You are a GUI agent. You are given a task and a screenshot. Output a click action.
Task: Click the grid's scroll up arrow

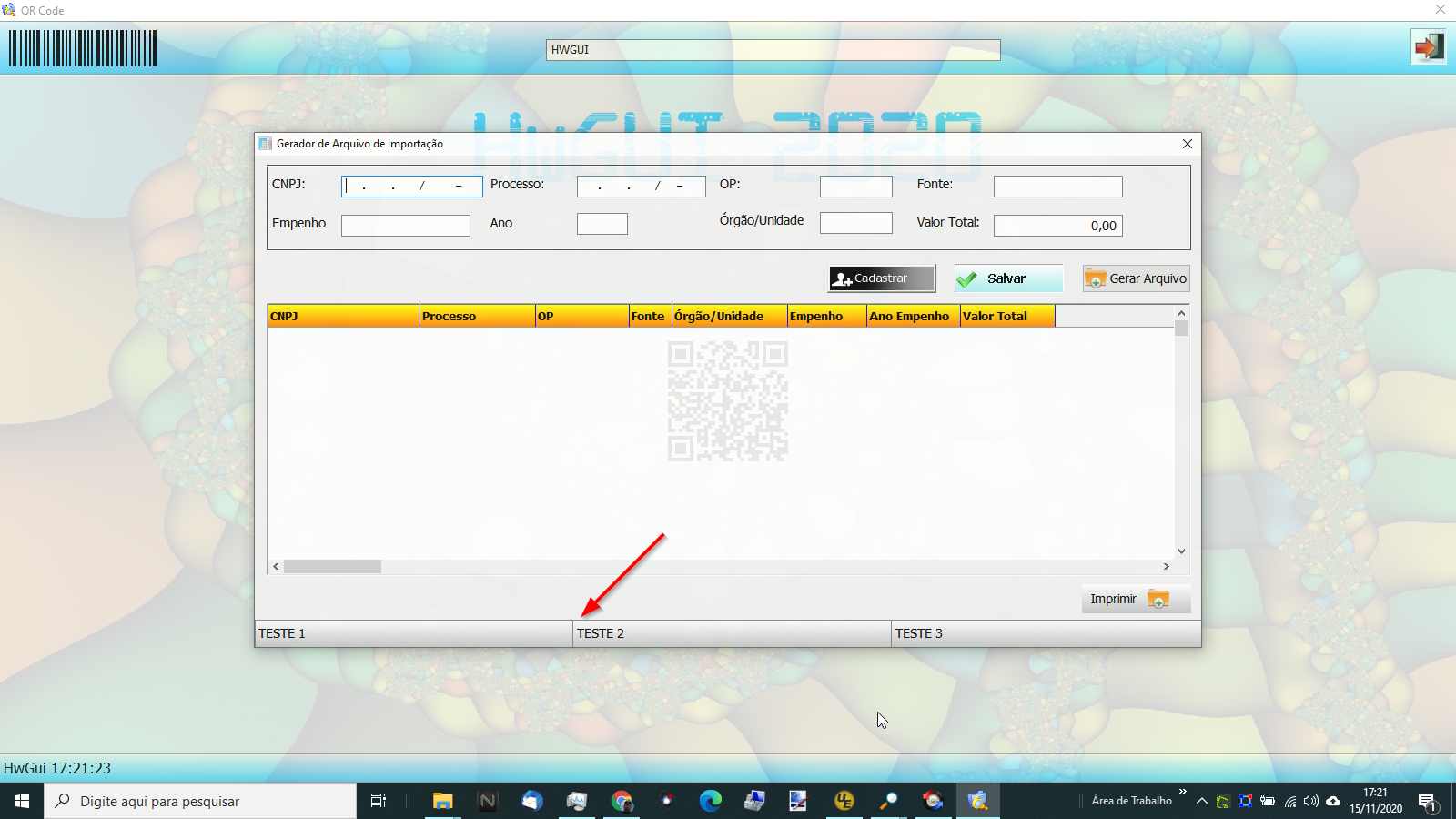pyautogui.click(x=1182, y=313)
